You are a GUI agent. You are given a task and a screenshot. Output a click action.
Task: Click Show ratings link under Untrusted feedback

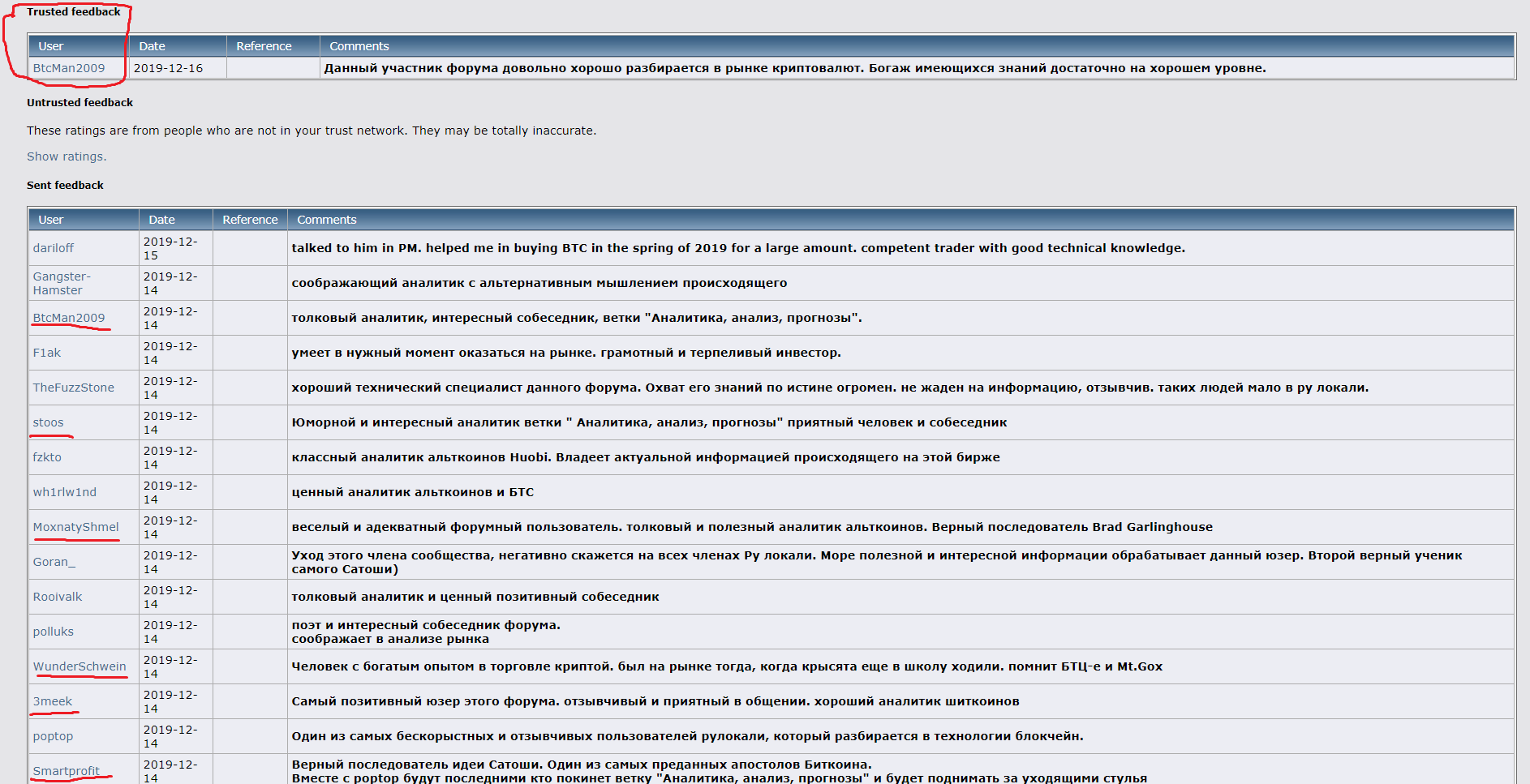click(x=67, y=156)
